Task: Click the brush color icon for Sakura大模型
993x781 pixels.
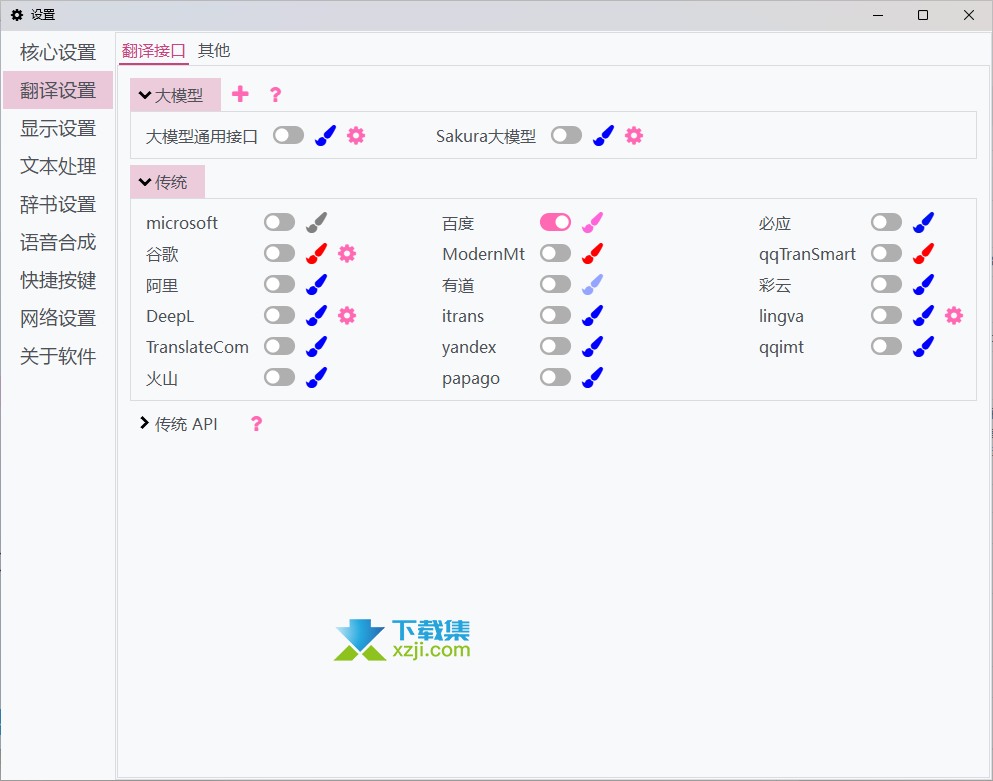Action: [x=604, y=136]
